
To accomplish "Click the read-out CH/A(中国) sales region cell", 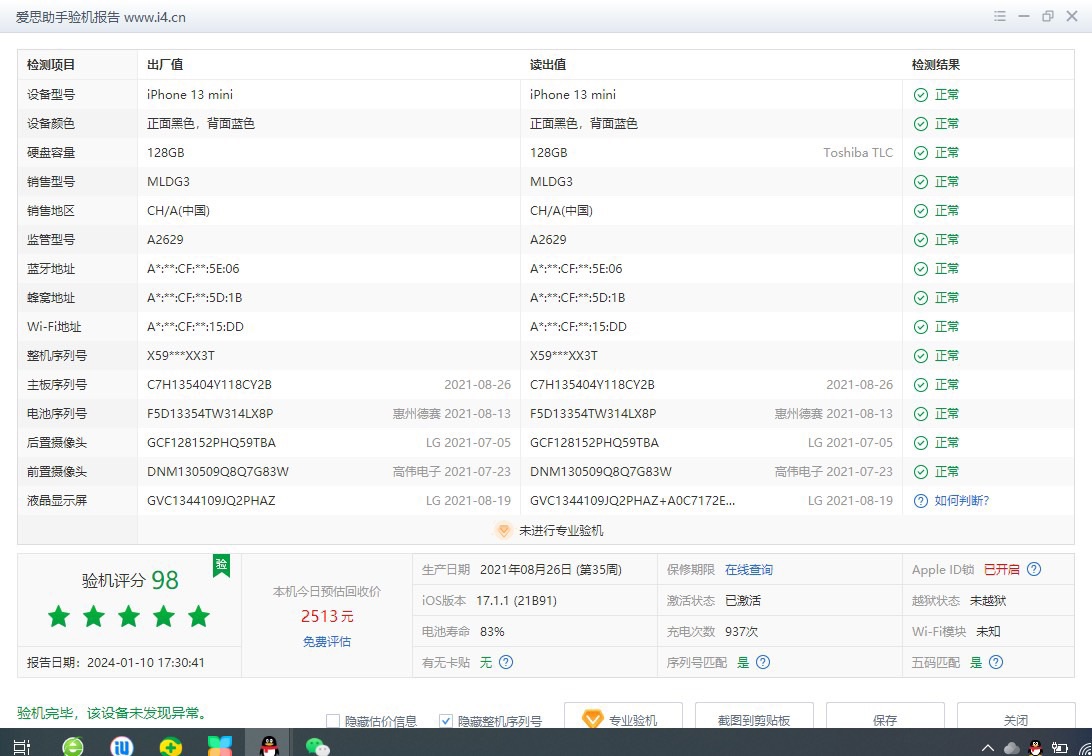I will (561, 211).
